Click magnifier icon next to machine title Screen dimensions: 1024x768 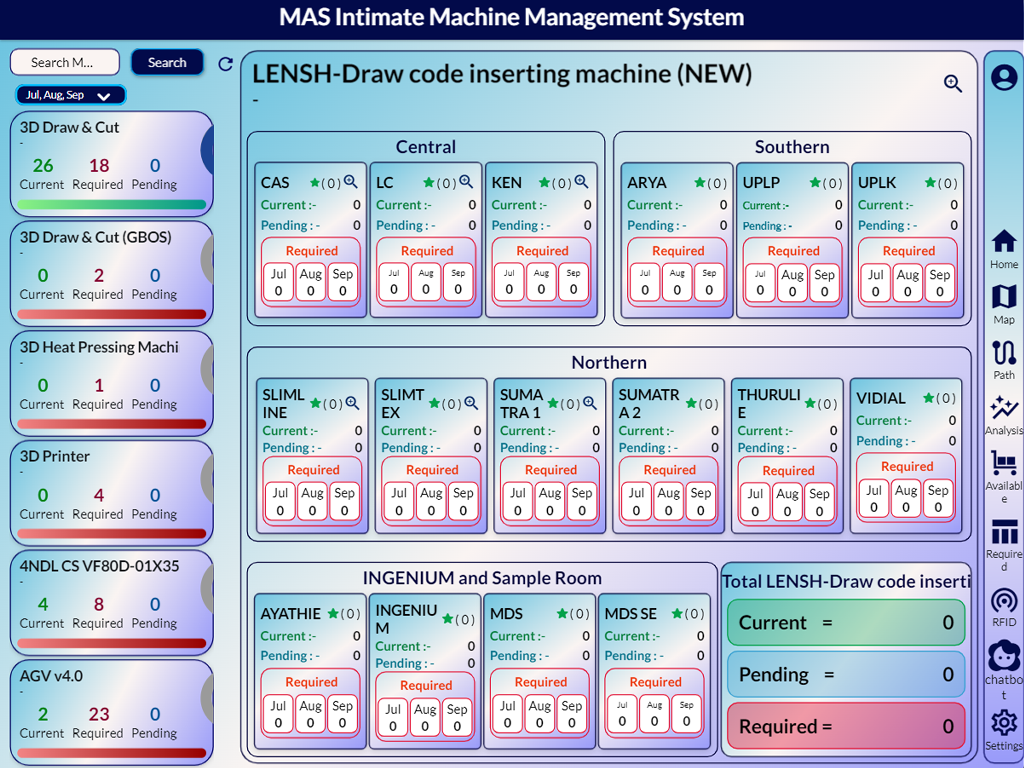point(953,84)
